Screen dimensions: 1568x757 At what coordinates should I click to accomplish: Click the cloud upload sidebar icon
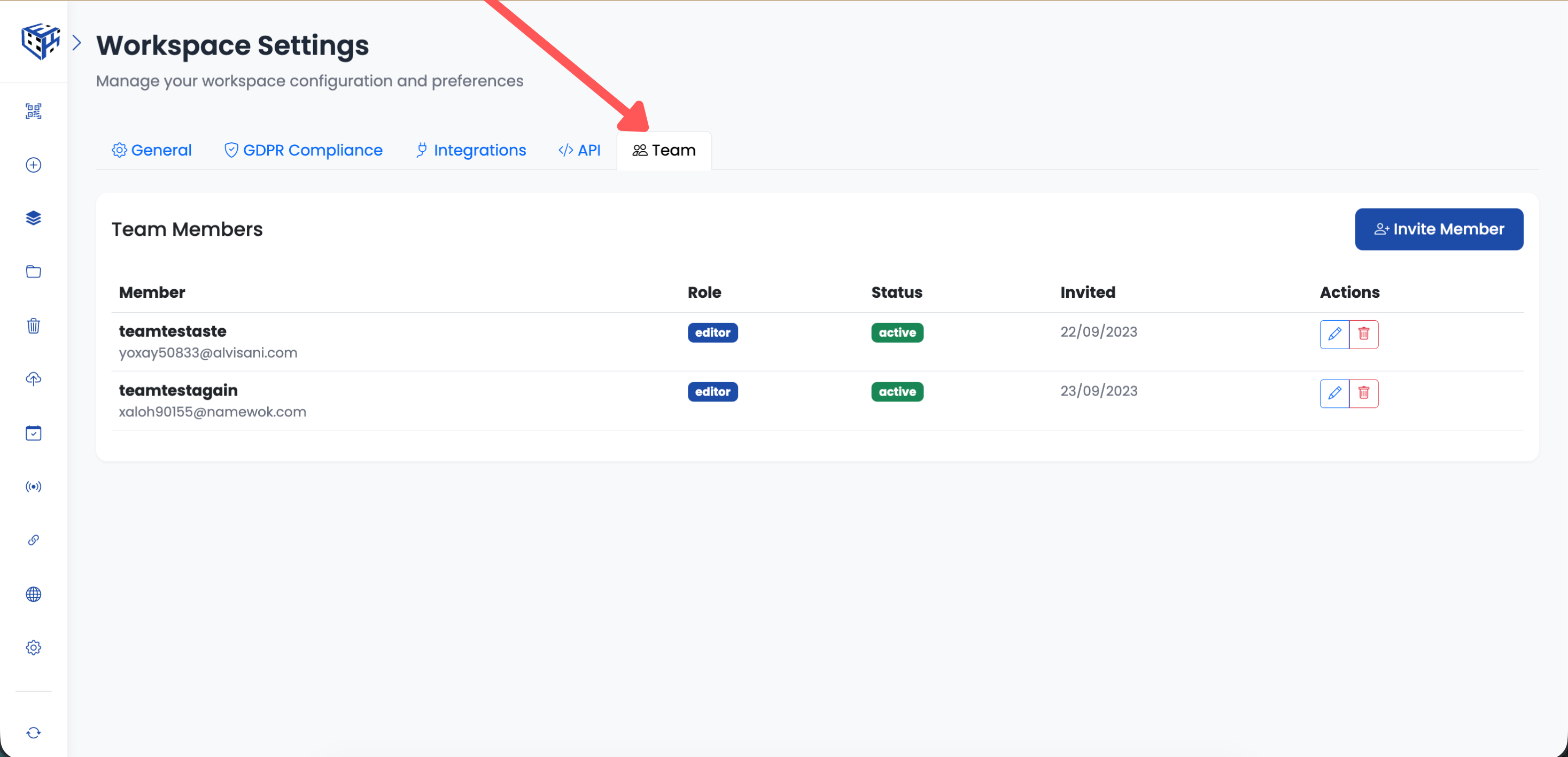(x=34, y=379)
